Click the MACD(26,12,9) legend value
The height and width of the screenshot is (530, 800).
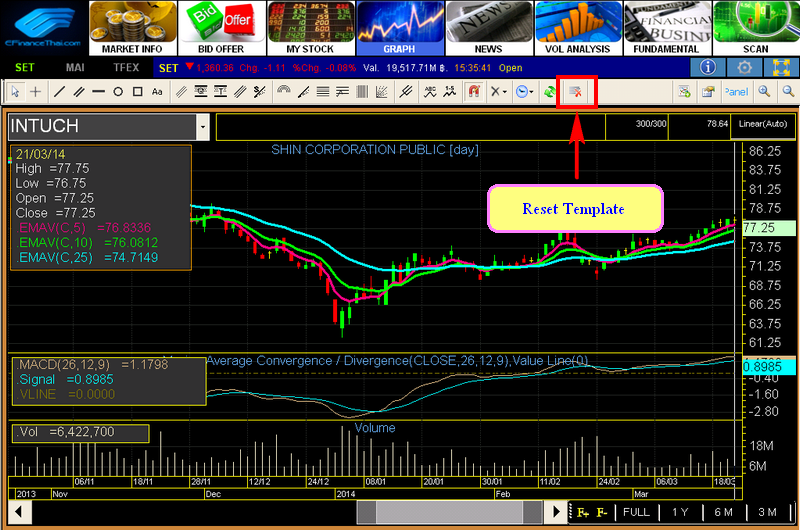tap(92, 364)
